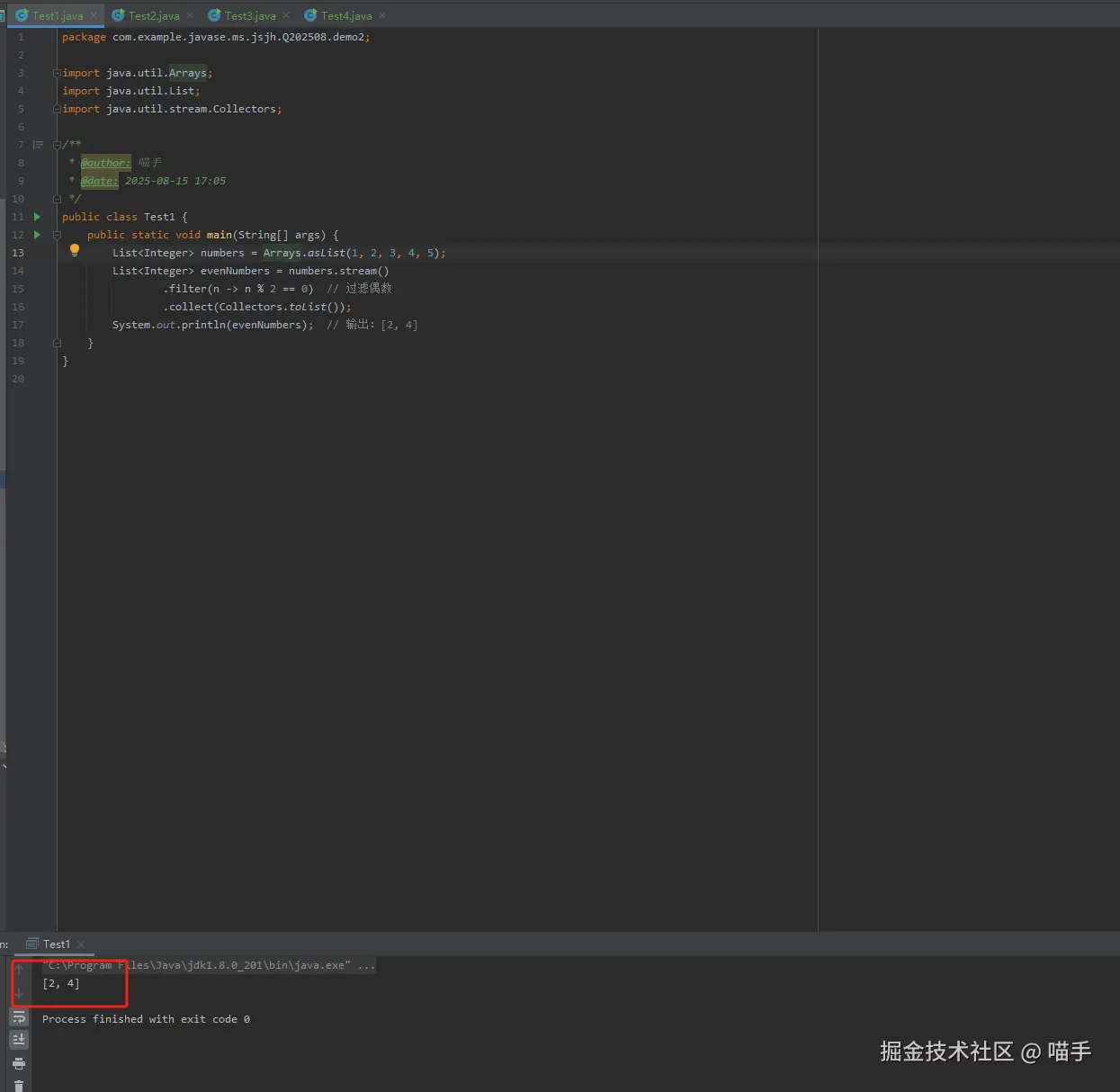Click line number 13 in the gutter

pos(18,253)
